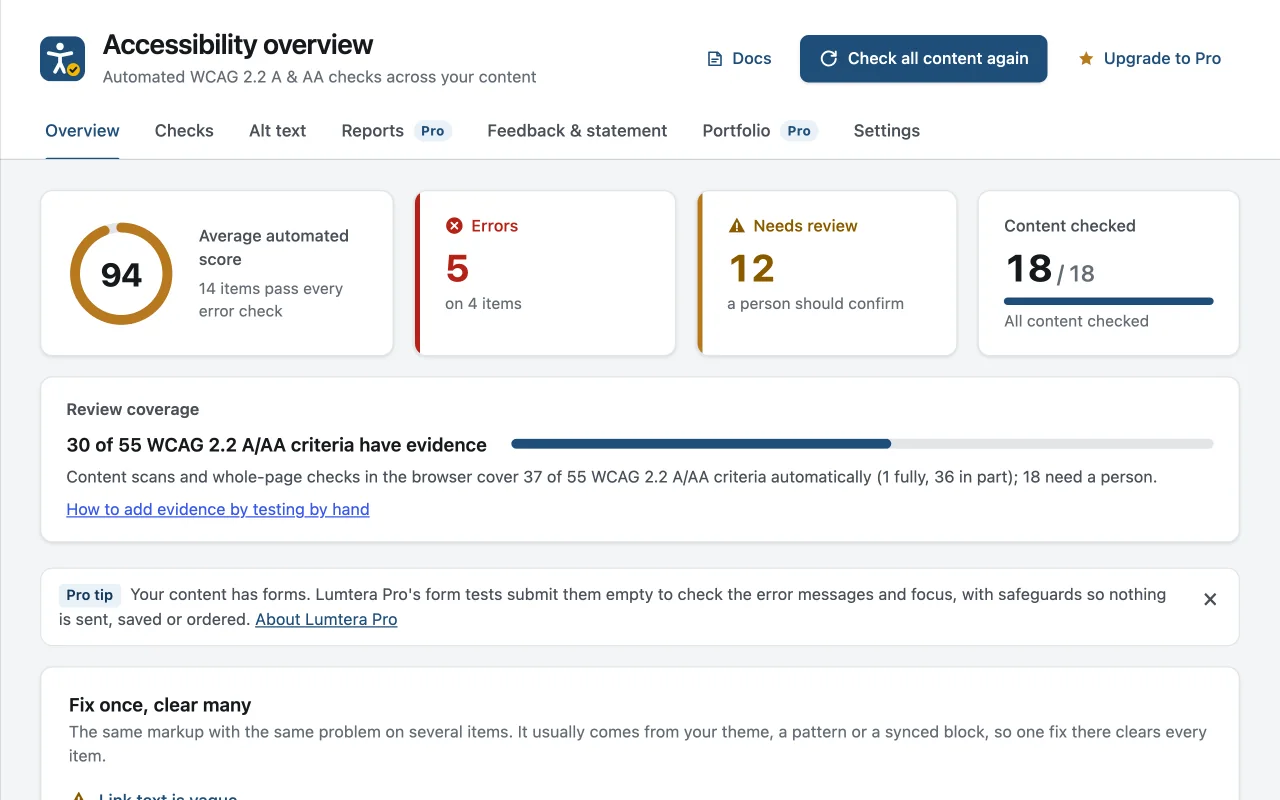Click the Content checked progress bar
Image resolution: width=1280 pixels, height=800 pixels.
click(1108, 301)
